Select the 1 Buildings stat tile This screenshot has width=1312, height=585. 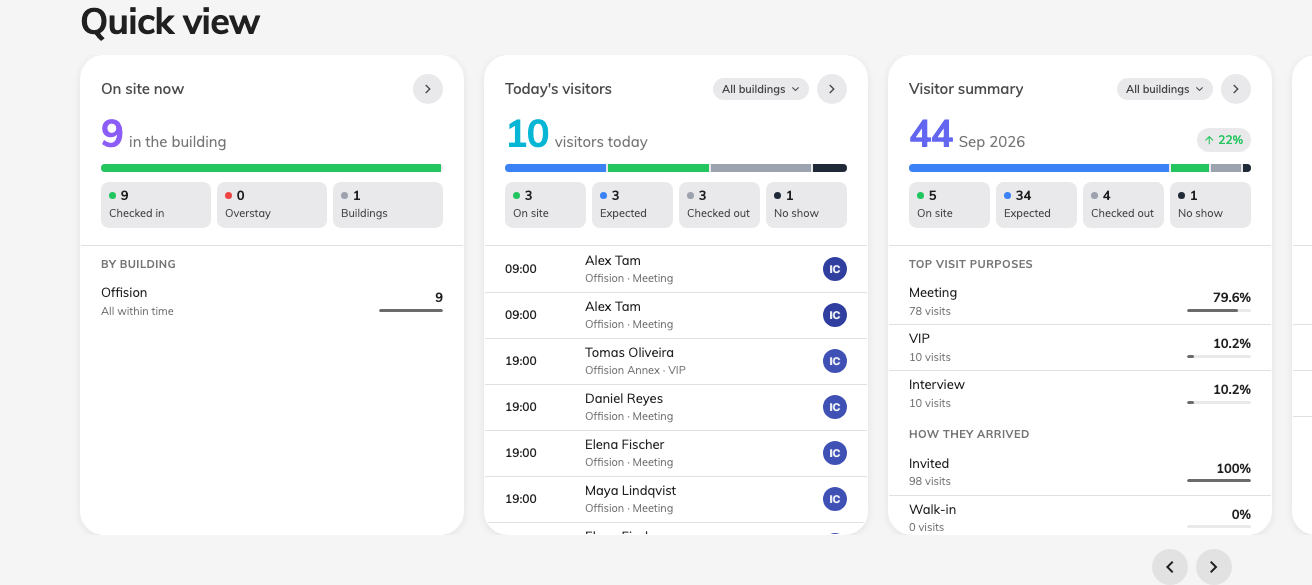pos(388,204)
